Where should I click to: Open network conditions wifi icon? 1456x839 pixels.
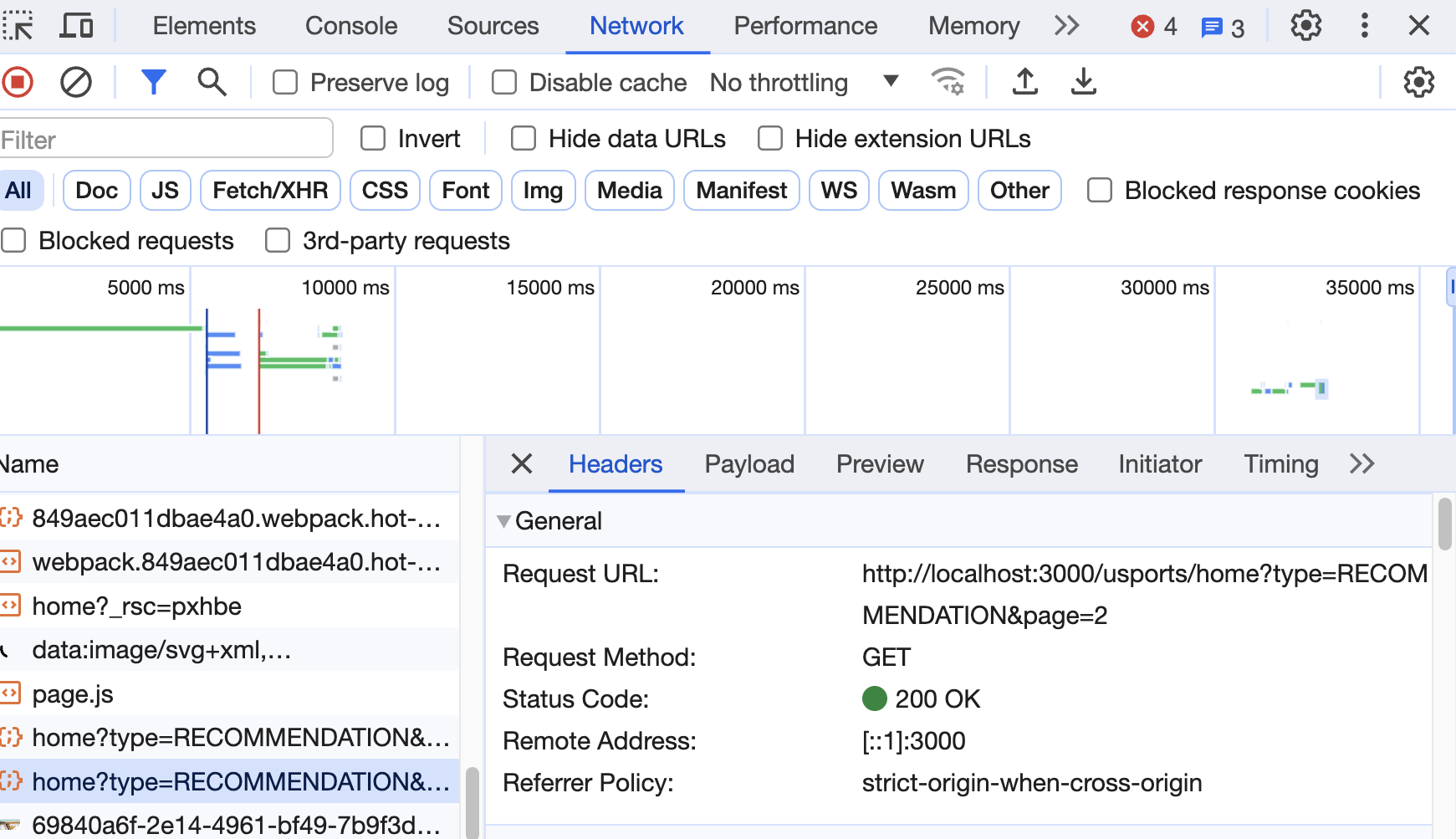[x=948, y=82]
